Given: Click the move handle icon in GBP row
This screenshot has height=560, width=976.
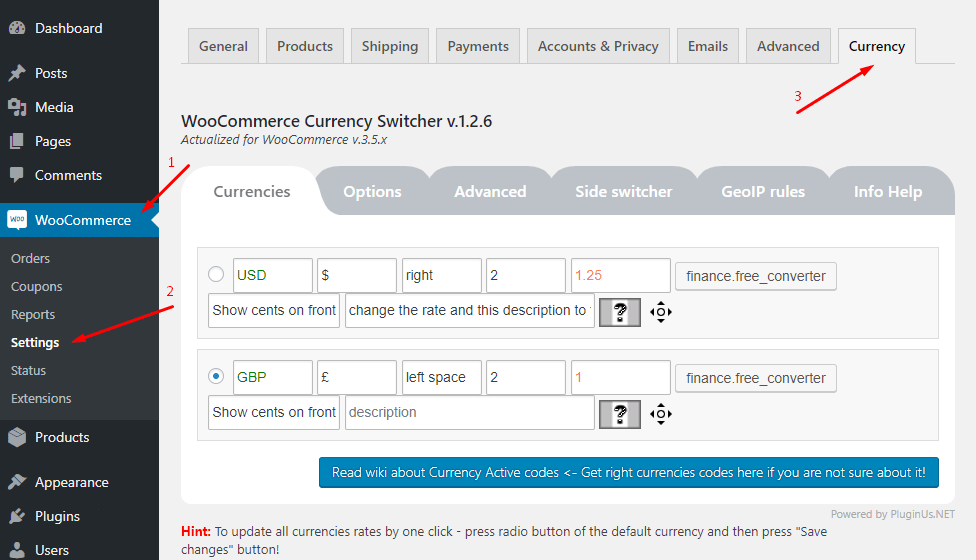Looking at the screenshot, I should 661,414.
